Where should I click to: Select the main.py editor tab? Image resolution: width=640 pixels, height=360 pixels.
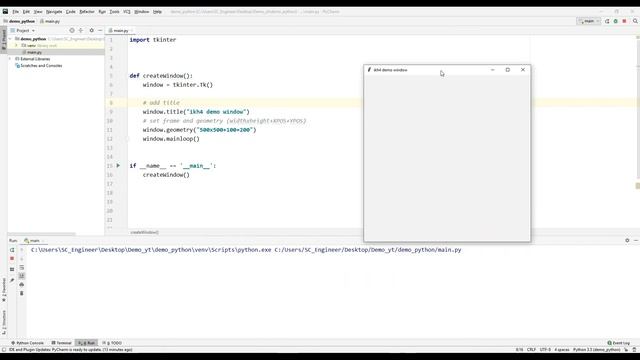tap(119, 31)
